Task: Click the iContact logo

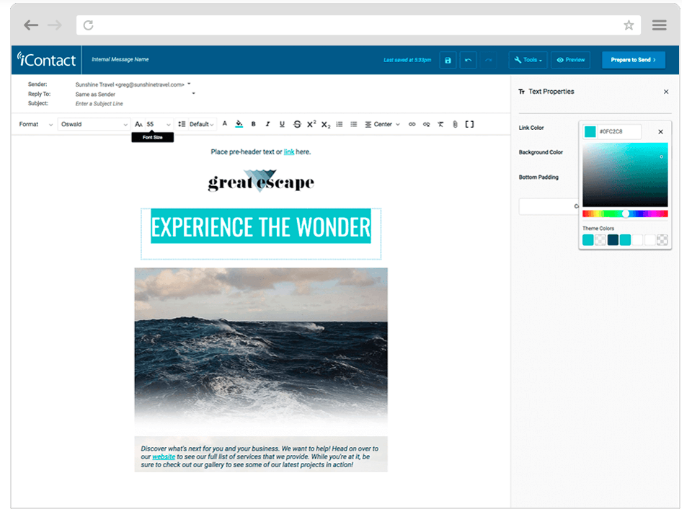Action: click(x=46, y=60)
